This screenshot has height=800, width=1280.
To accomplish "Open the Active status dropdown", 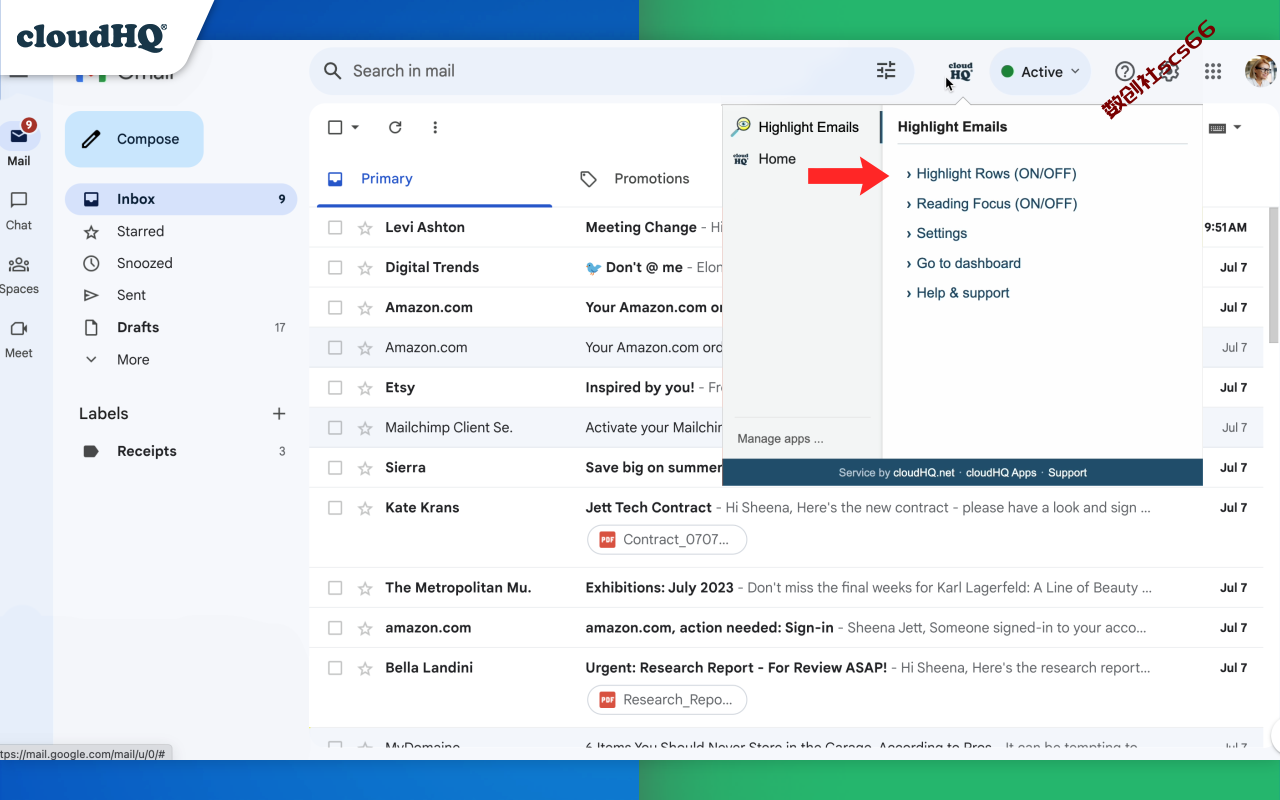I will tap(1040, 71).
